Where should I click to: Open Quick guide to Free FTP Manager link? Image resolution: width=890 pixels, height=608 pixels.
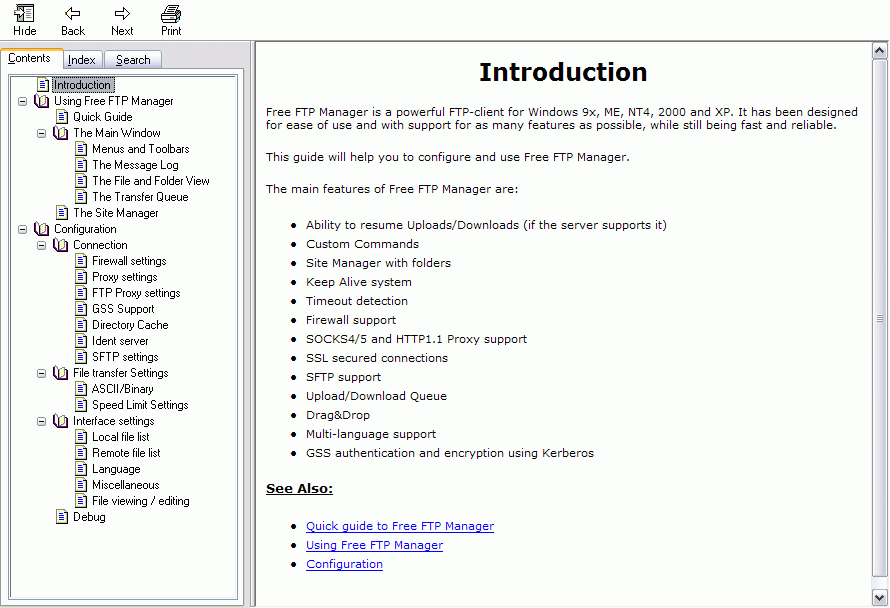[399, 526]
